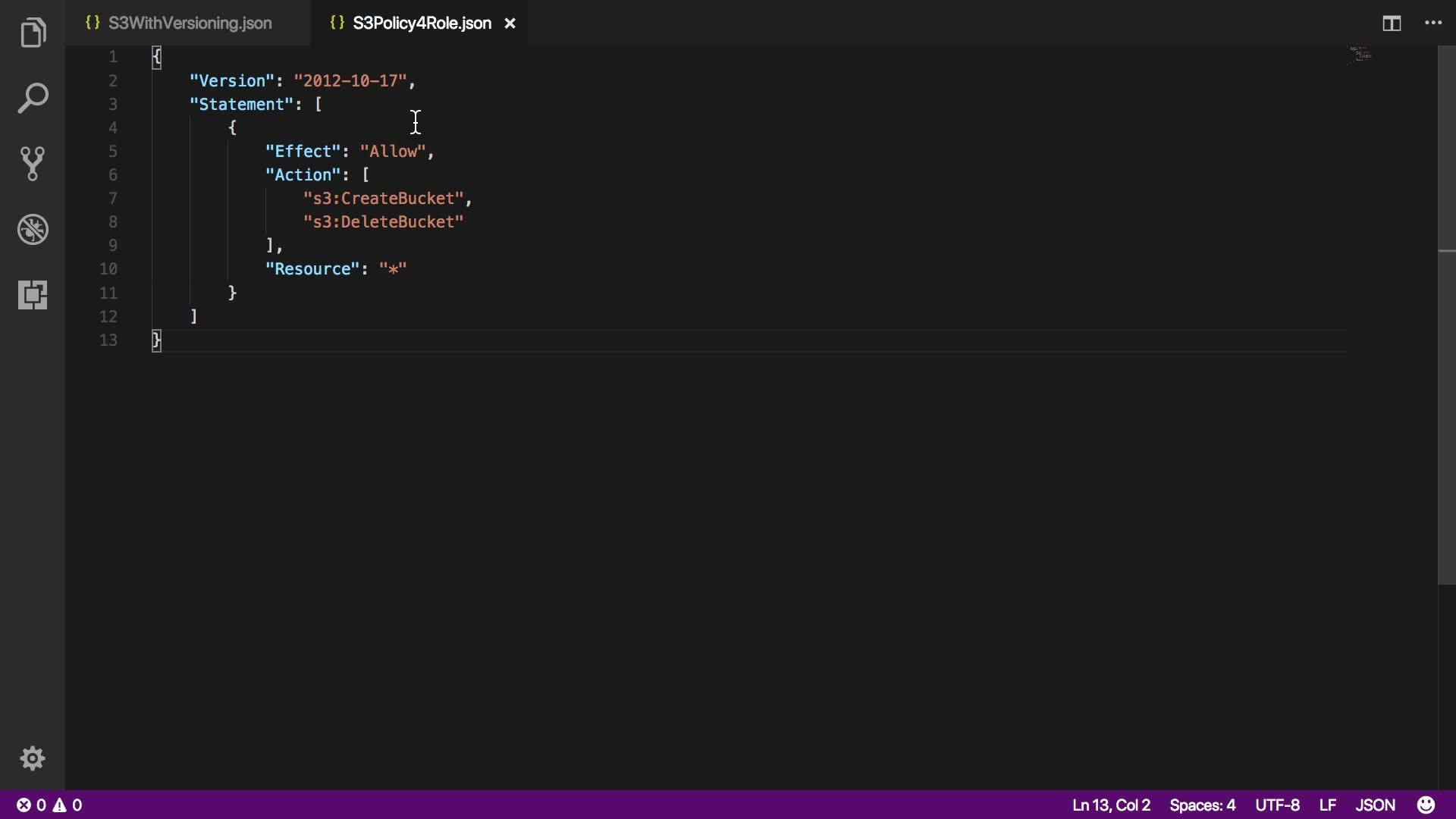Screen dimensions: 1456x819
Task: Change indentation via Spaces: 4
Action: [x=1202, y=805]
